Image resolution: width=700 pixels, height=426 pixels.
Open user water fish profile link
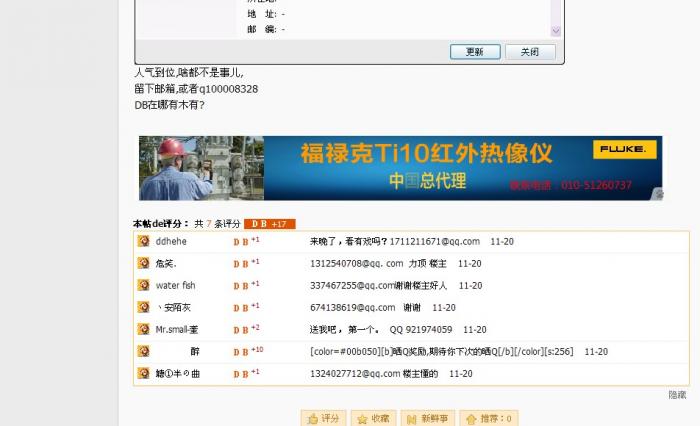point(175,285)
